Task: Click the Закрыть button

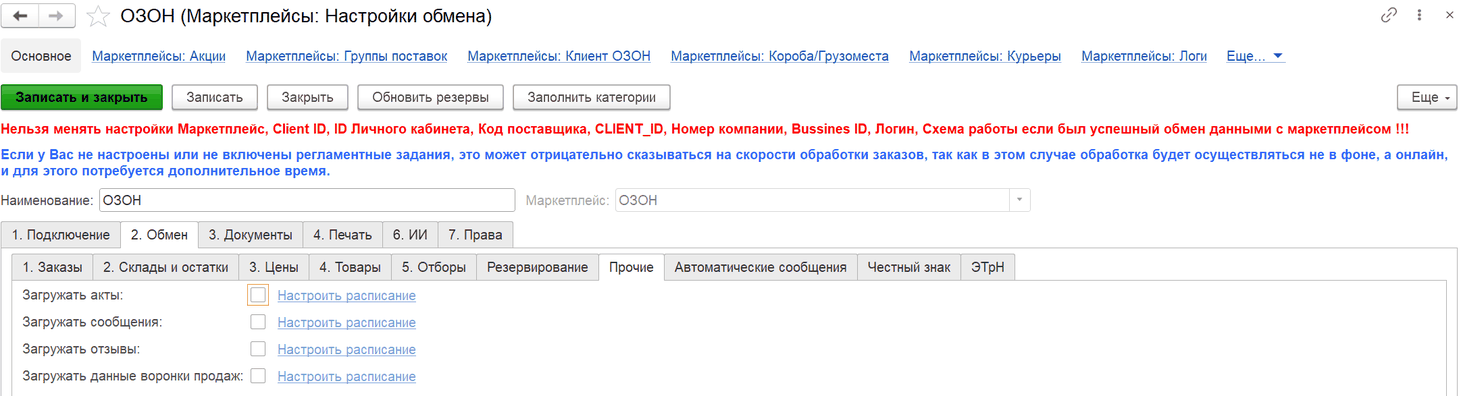Action: pyautogui.click(x=307, y=97)
